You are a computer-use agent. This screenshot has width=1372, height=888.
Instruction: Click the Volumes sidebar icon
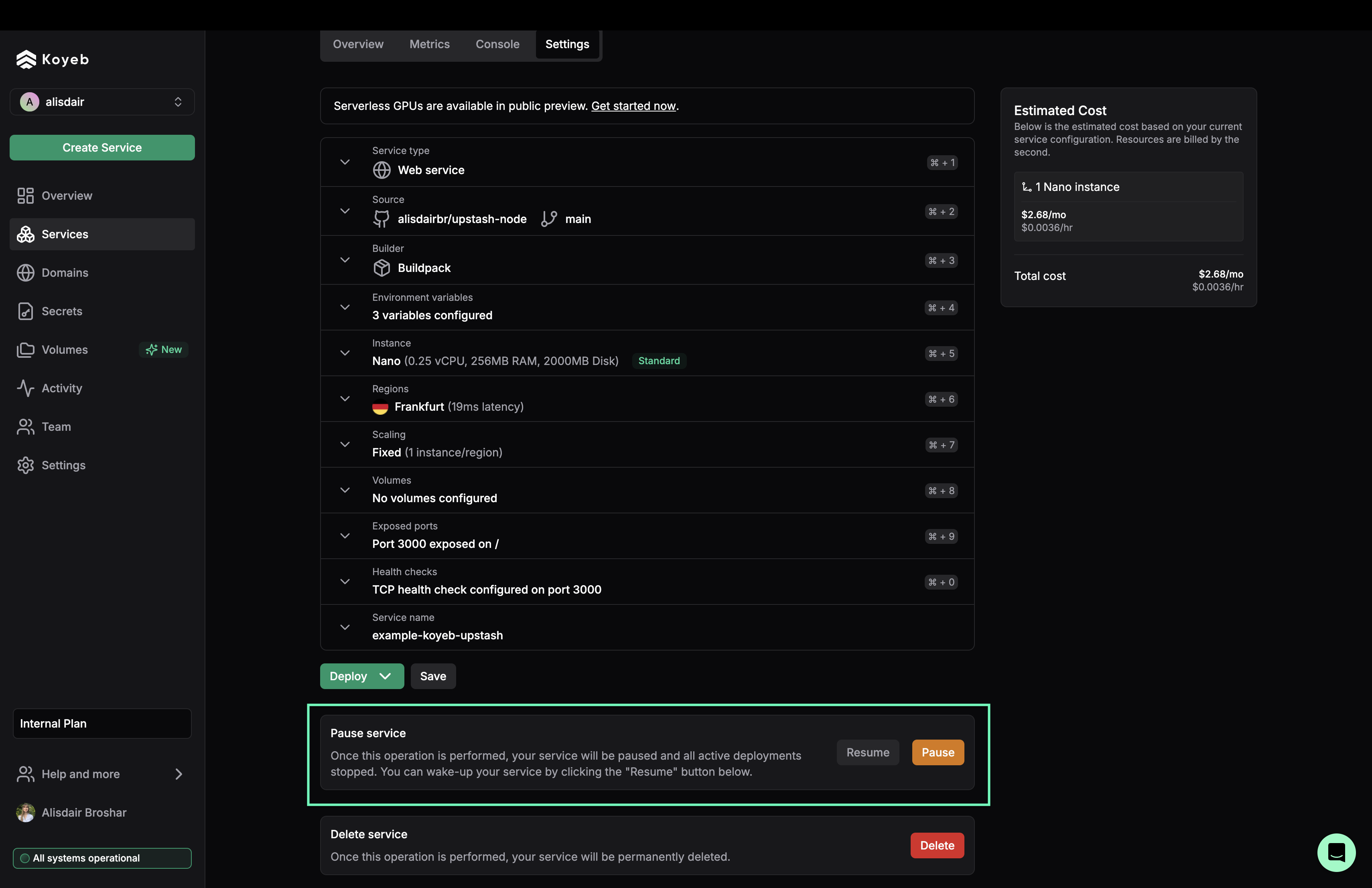point(26,349)
